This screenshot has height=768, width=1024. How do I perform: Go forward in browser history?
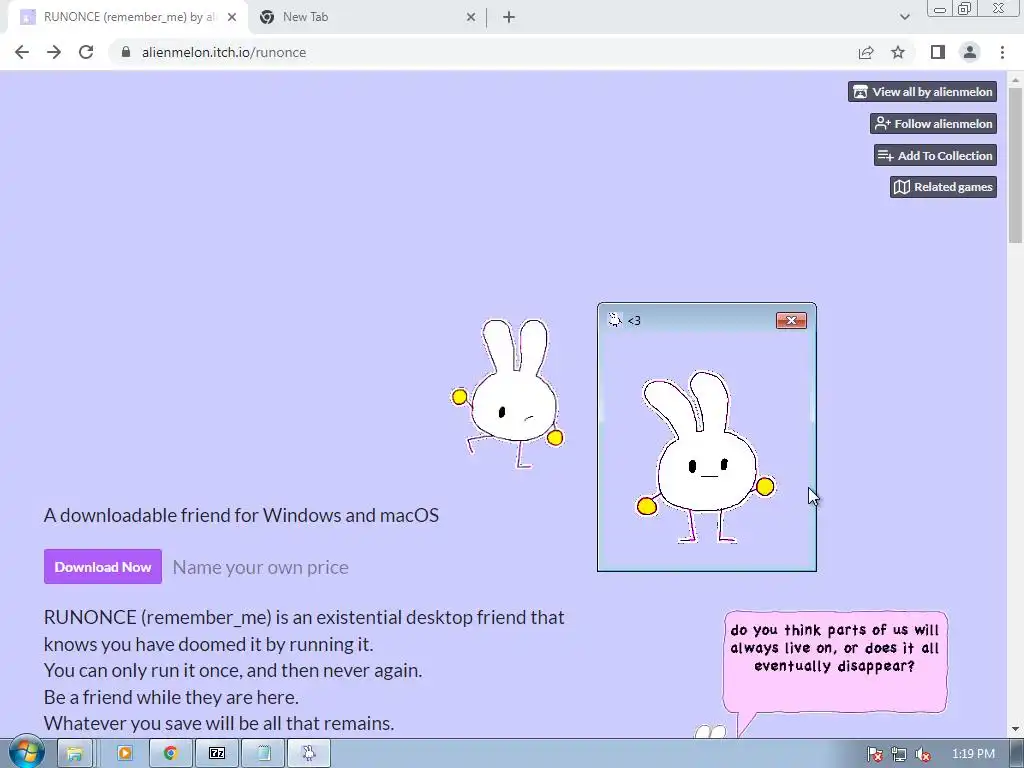pos(54,52)
